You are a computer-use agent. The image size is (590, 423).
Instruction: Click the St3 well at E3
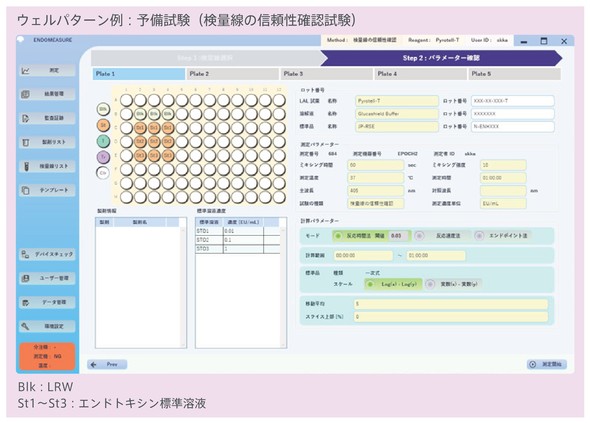tap(154, 155)
